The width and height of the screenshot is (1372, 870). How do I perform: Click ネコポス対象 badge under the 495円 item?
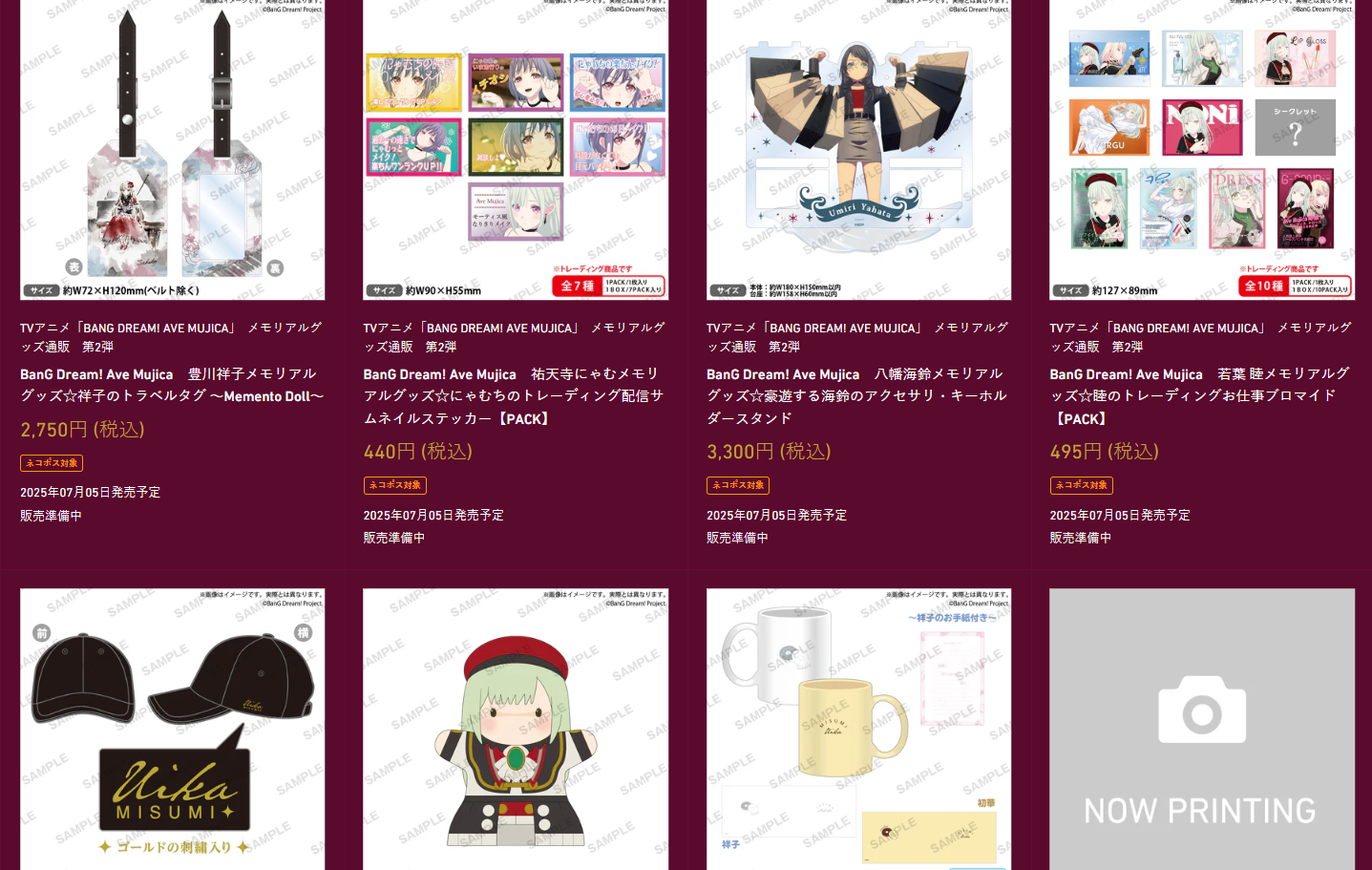tap(1081, 485)
